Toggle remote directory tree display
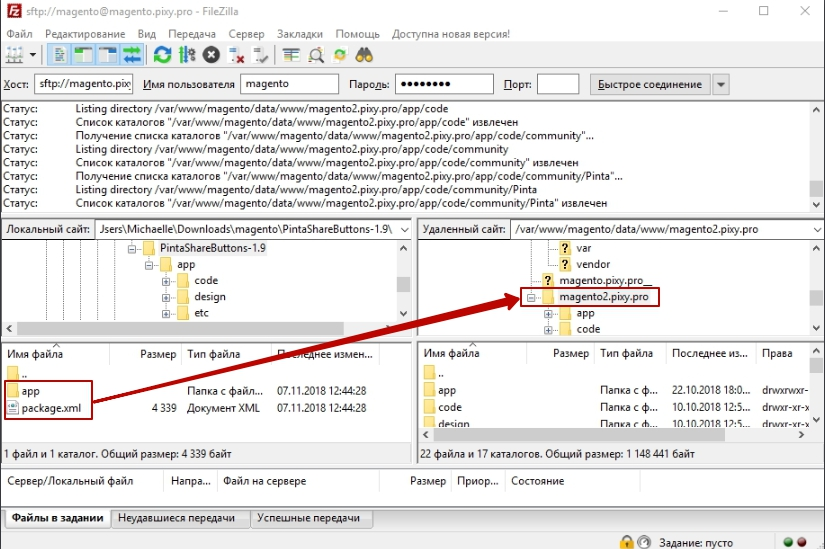Image resolution: width=825 pixels, height=549 pixels. click(x=107, y=55)
